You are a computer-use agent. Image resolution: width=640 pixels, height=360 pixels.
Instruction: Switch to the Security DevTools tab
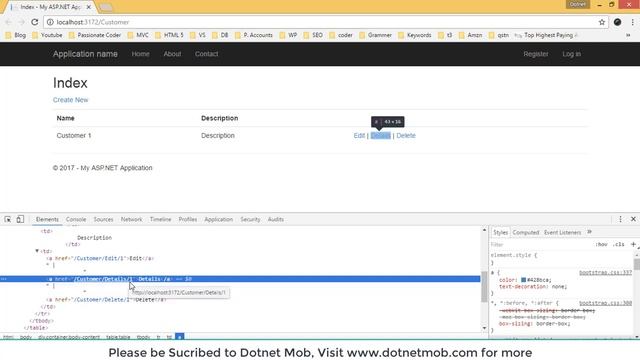tap(250, 219)
